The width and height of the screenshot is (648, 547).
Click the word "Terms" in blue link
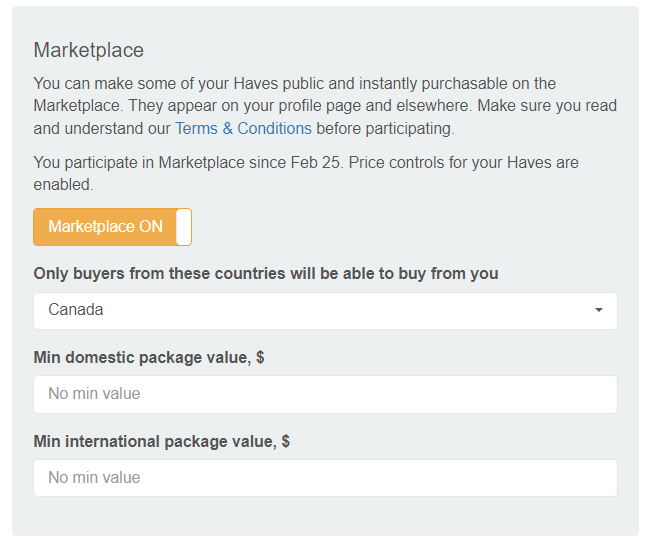click(196, 128)
